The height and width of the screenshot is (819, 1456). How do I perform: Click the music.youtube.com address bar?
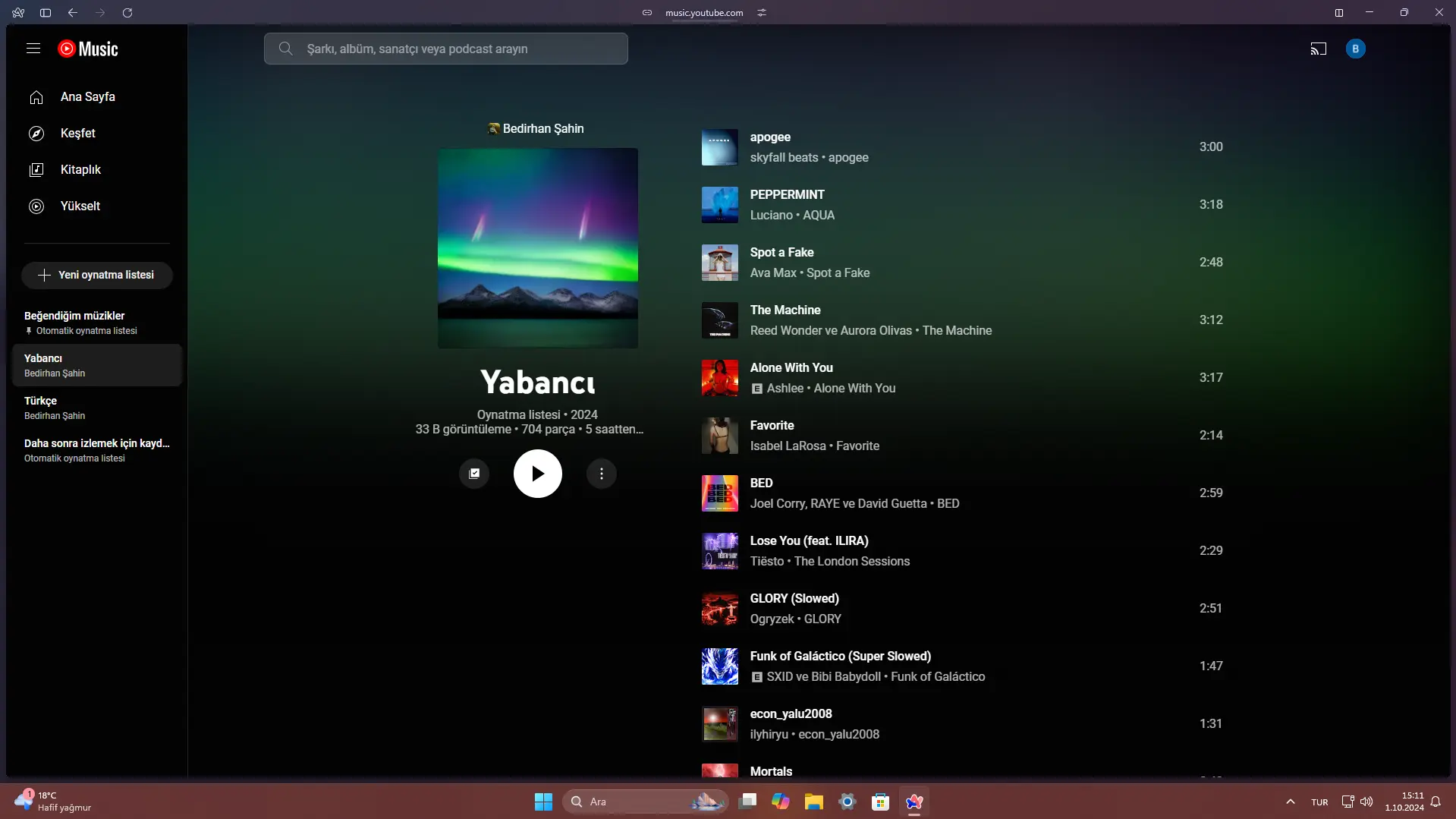[704, 12]
